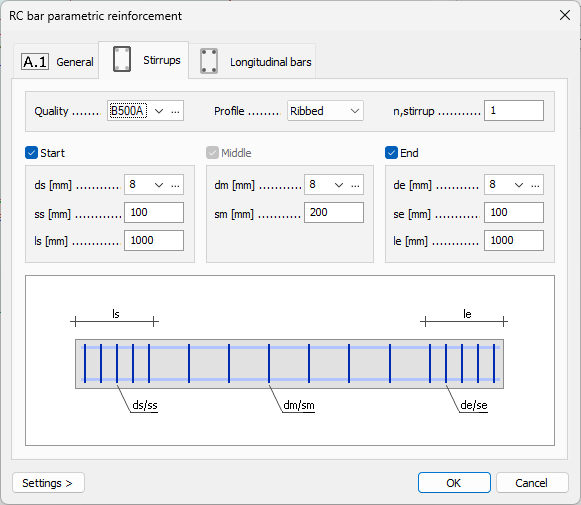The height and width of the screenshot is (505, 581).
Task: Close the RC bar parametric reinforcement dialog
Action: [x=565, y=15]
